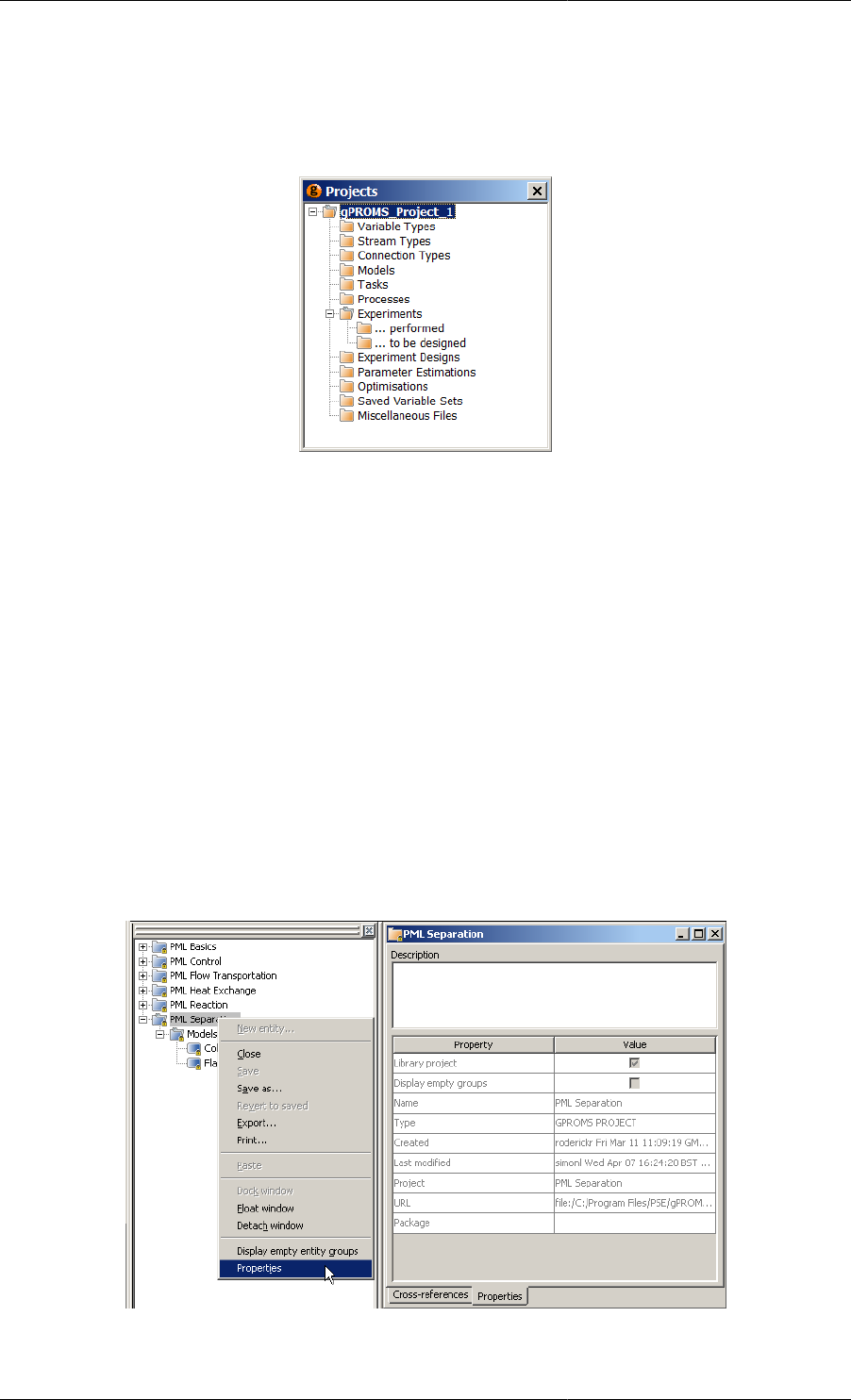
Task: Expand the PML Reaction node
Action: [x=143, y=1006]
